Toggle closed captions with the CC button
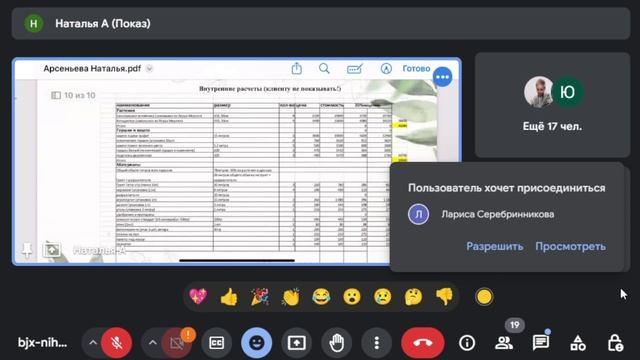Screen dimensions: 640x360 [x=216, y=343]
